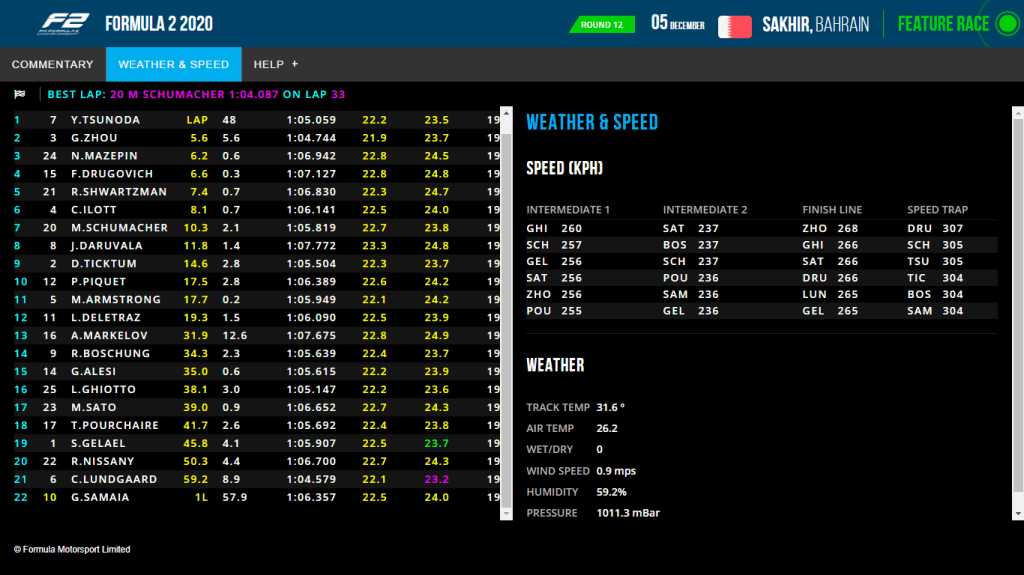Click the checkered flag icon beside Best Lap
Image resolution: width=1024 pixels, height=575 pixels.
click(x=20, y=94)
